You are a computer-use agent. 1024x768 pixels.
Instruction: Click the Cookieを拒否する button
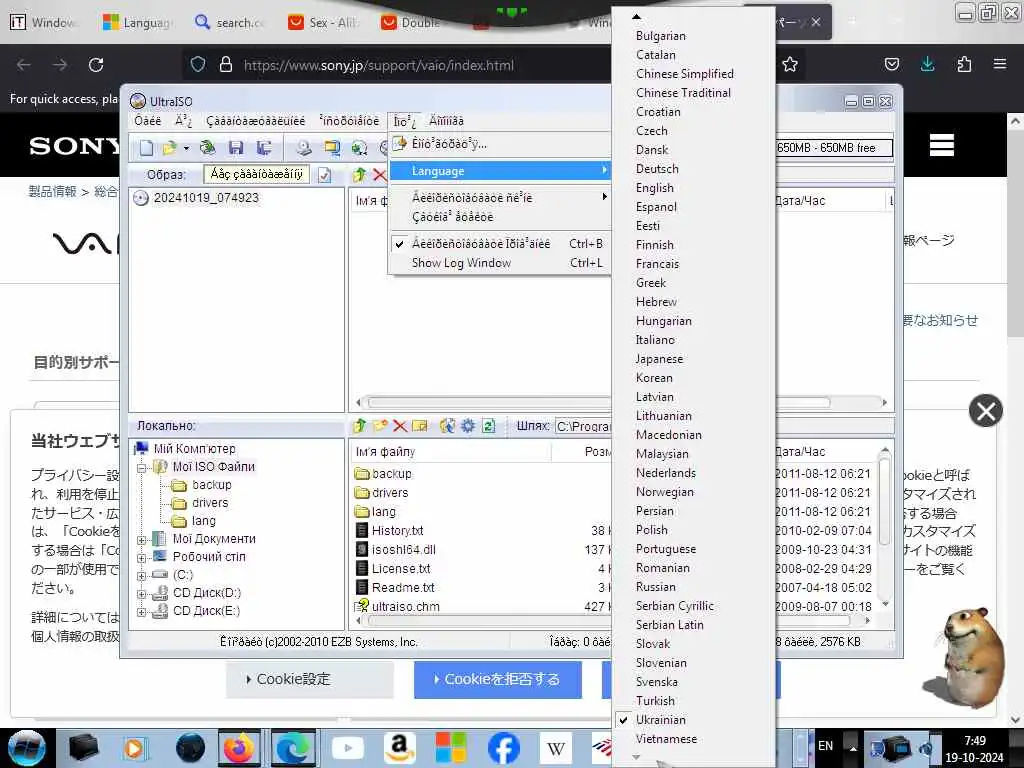coord(498,679)
